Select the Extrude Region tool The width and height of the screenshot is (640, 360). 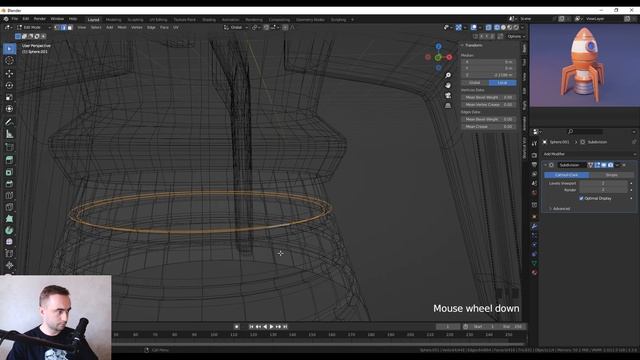[x=9, y=160]
